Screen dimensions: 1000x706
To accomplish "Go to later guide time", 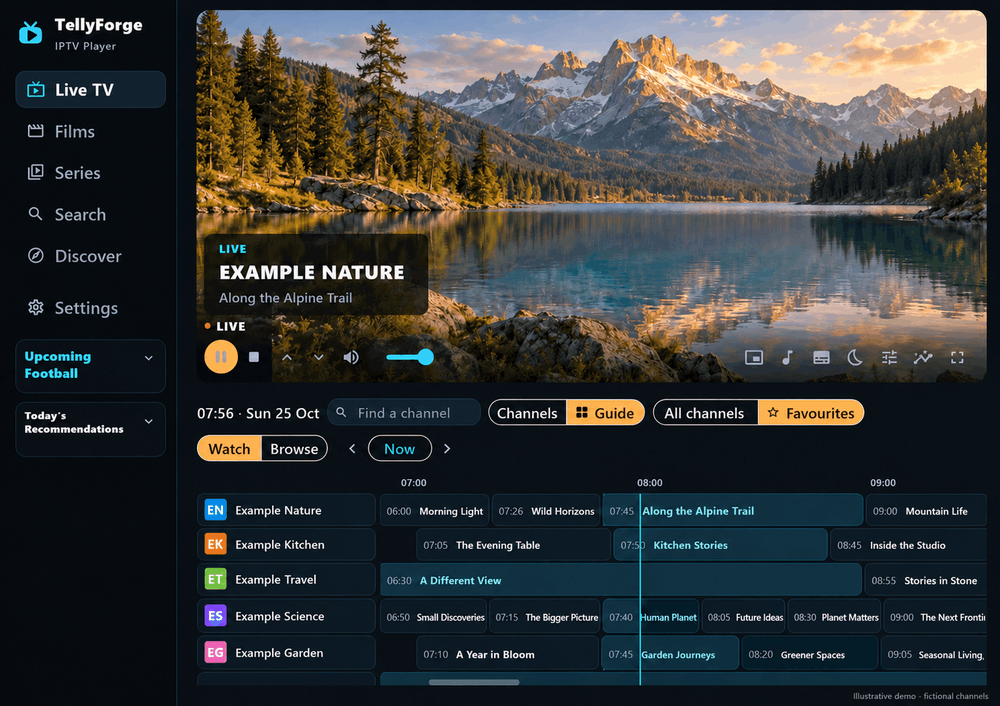I will [x=447, y=448].
